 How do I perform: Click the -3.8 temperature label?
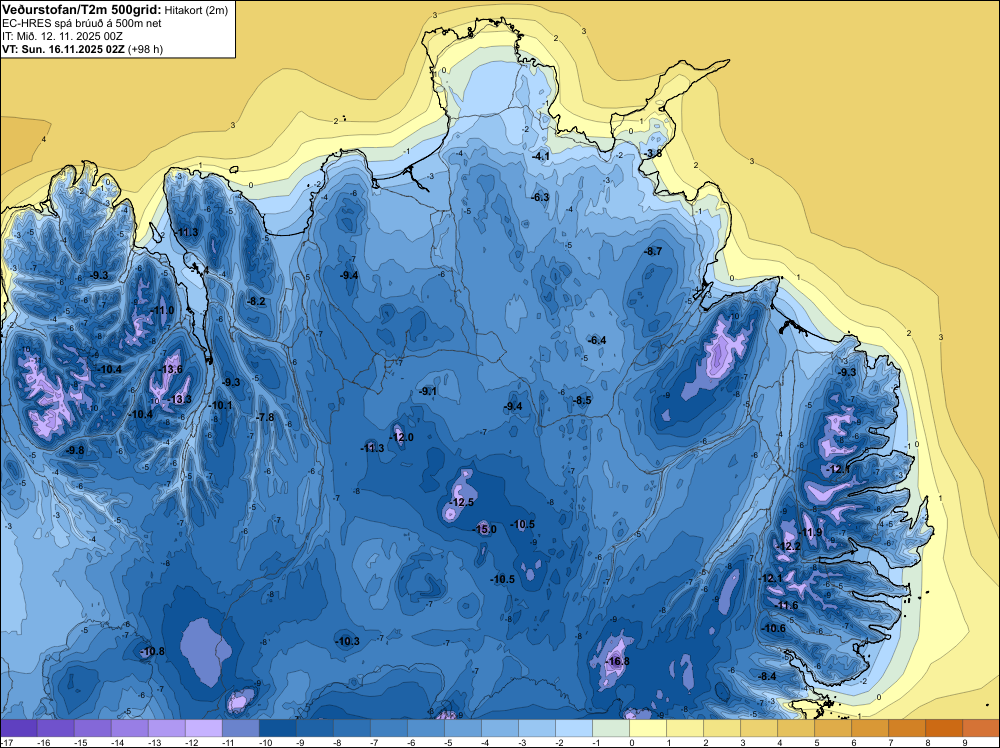click(652, 154)
